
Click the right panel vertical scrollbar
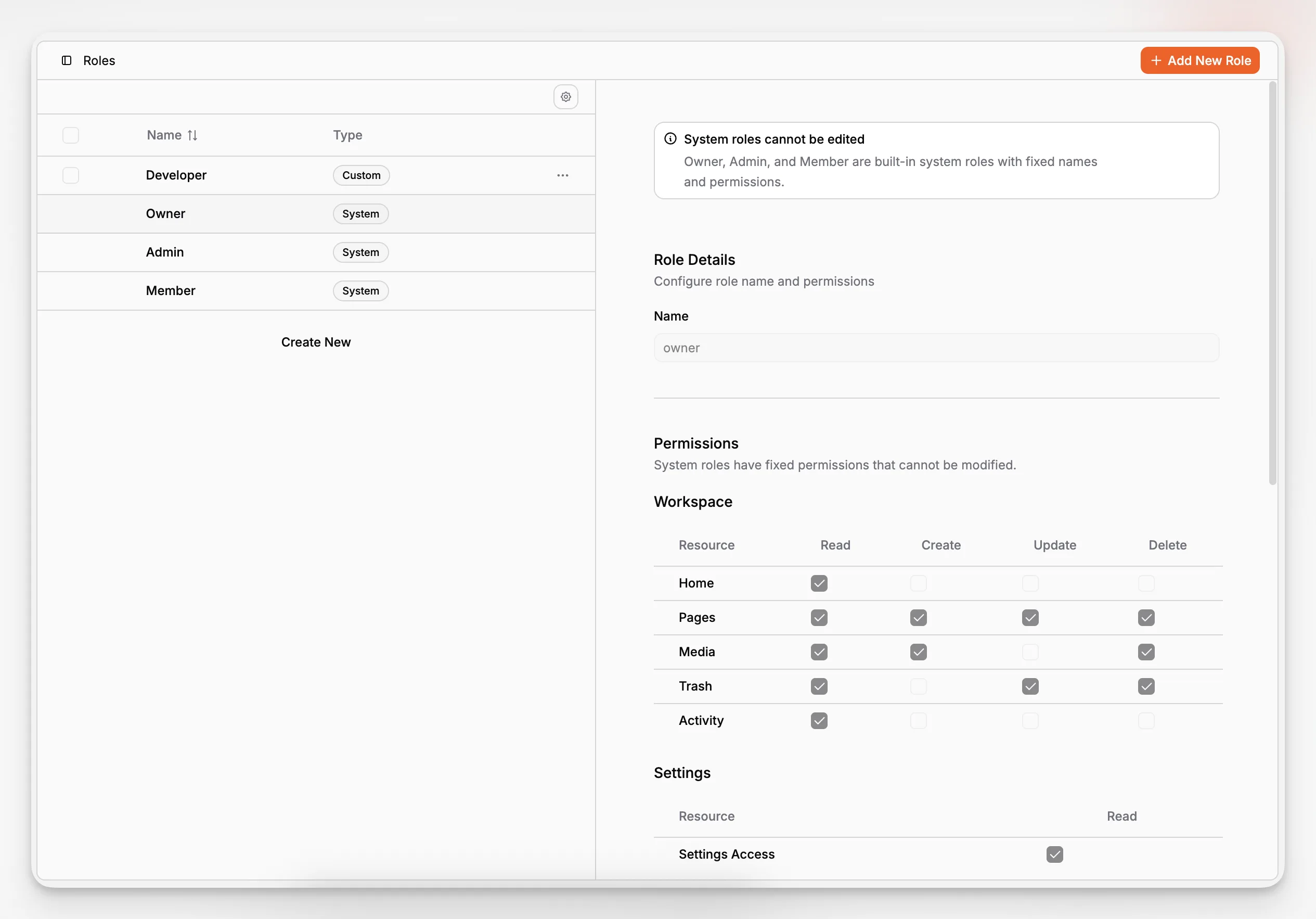click(x=1272, y=284)
